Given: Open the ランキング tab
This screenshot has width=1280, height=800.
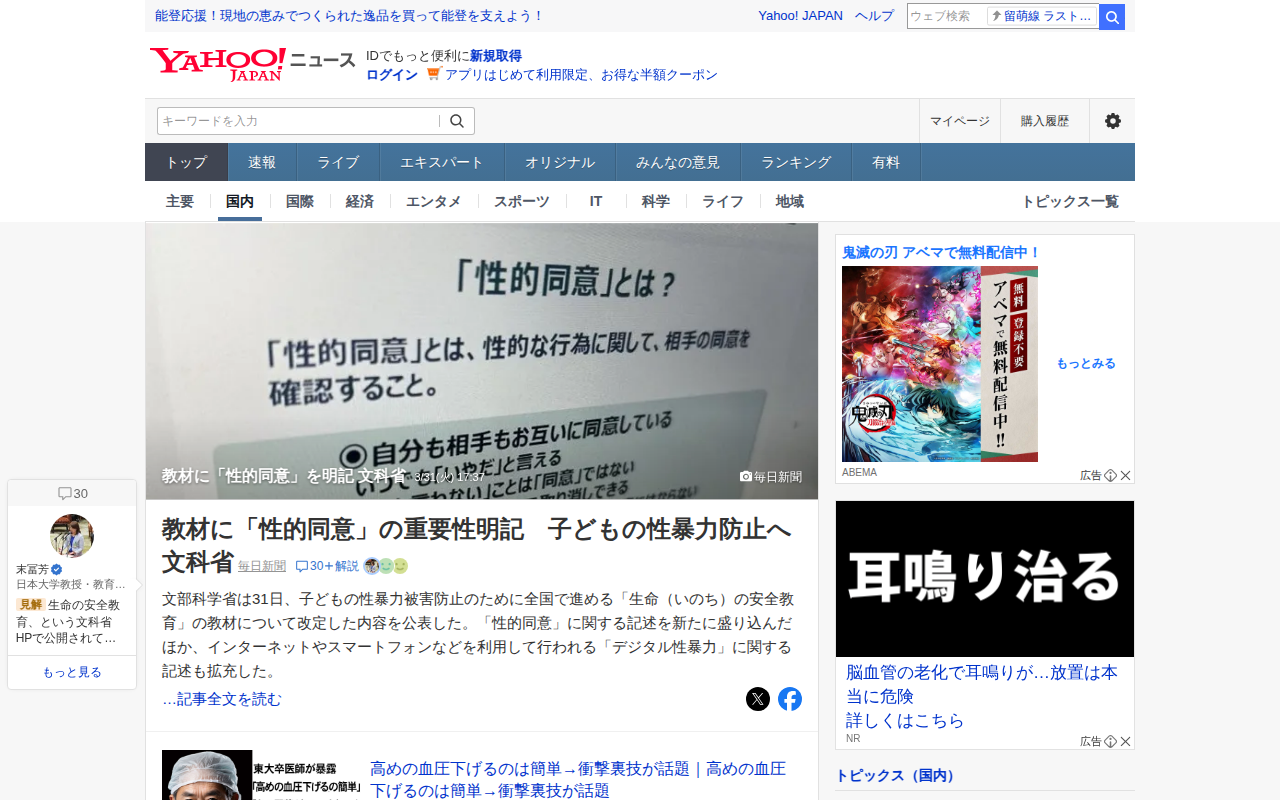Looking at the screenshot, I should (796, 162).
